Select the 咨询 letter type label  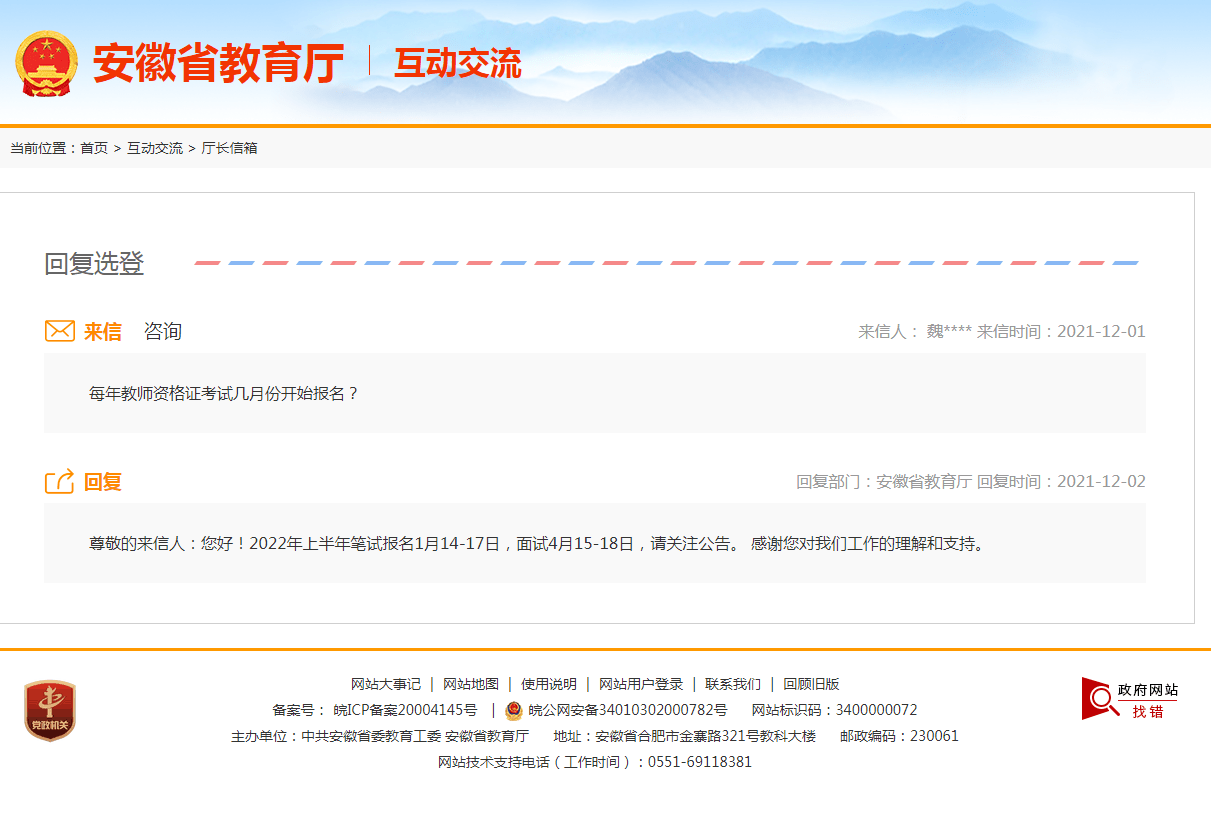[163, 331]
